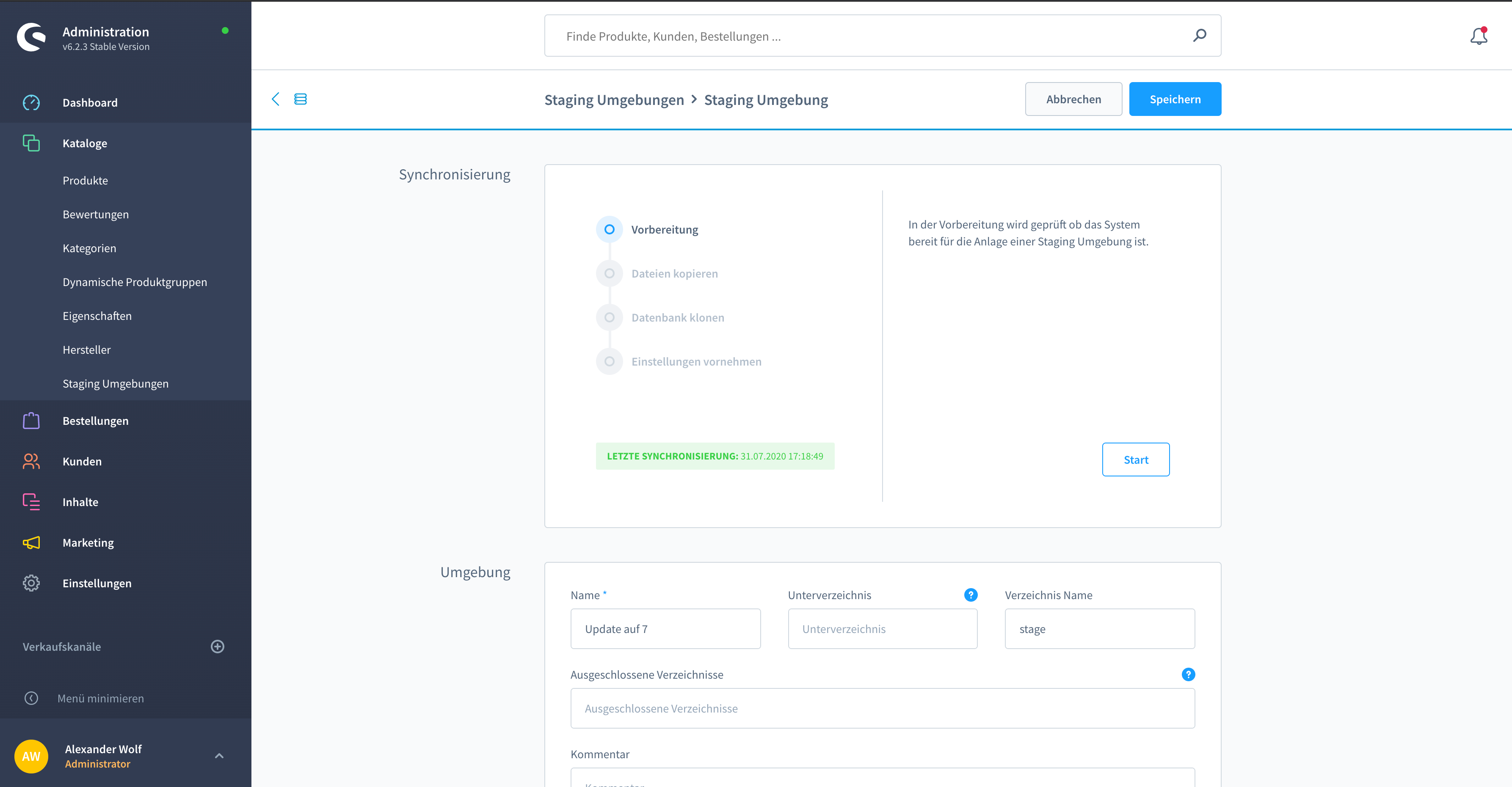Click the Vorbereitung step label
The height and width of the screenshot is (787, 1512).
(665, 229)
